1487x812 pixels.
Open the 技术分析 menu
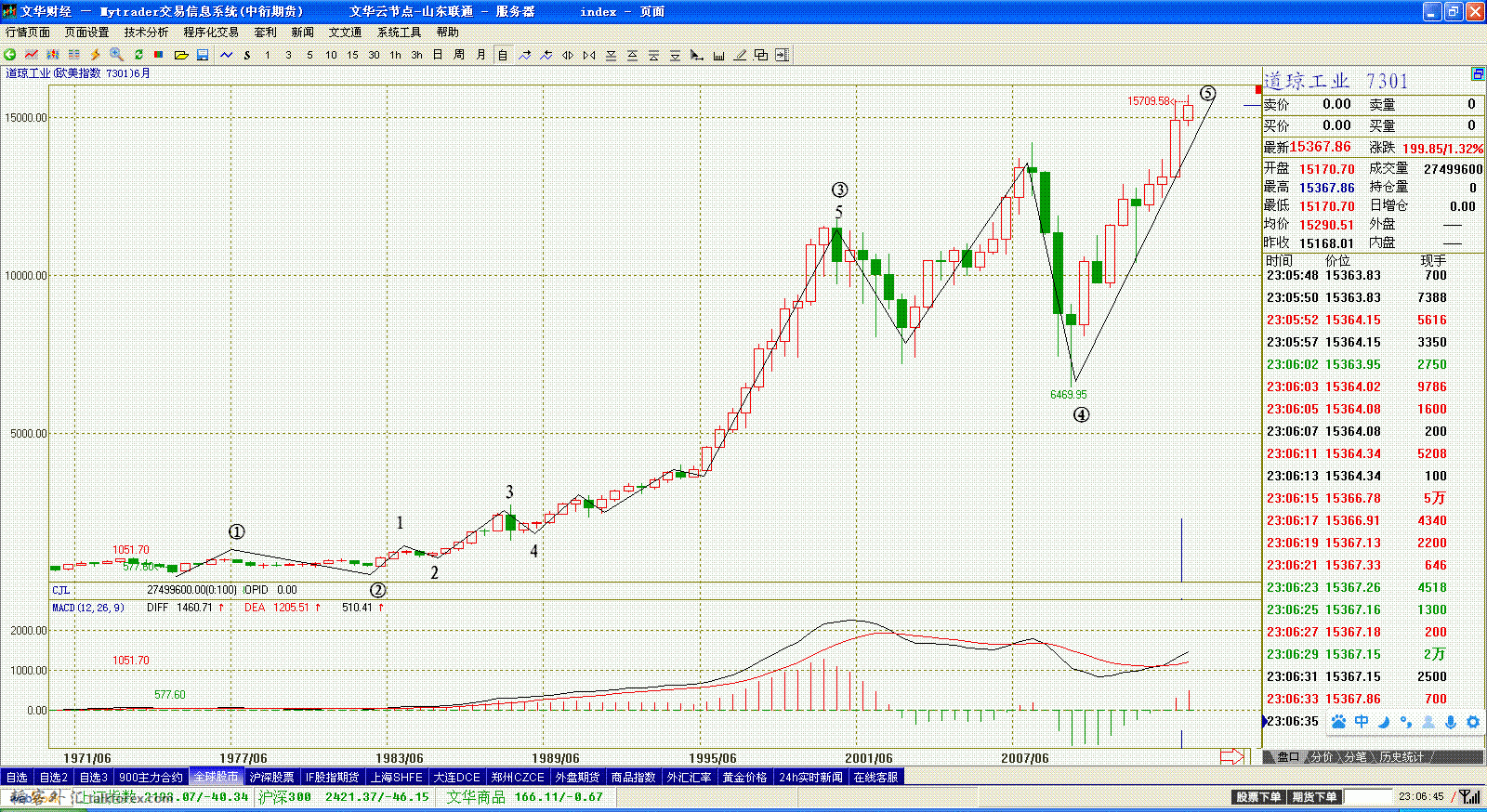point(147,32)
